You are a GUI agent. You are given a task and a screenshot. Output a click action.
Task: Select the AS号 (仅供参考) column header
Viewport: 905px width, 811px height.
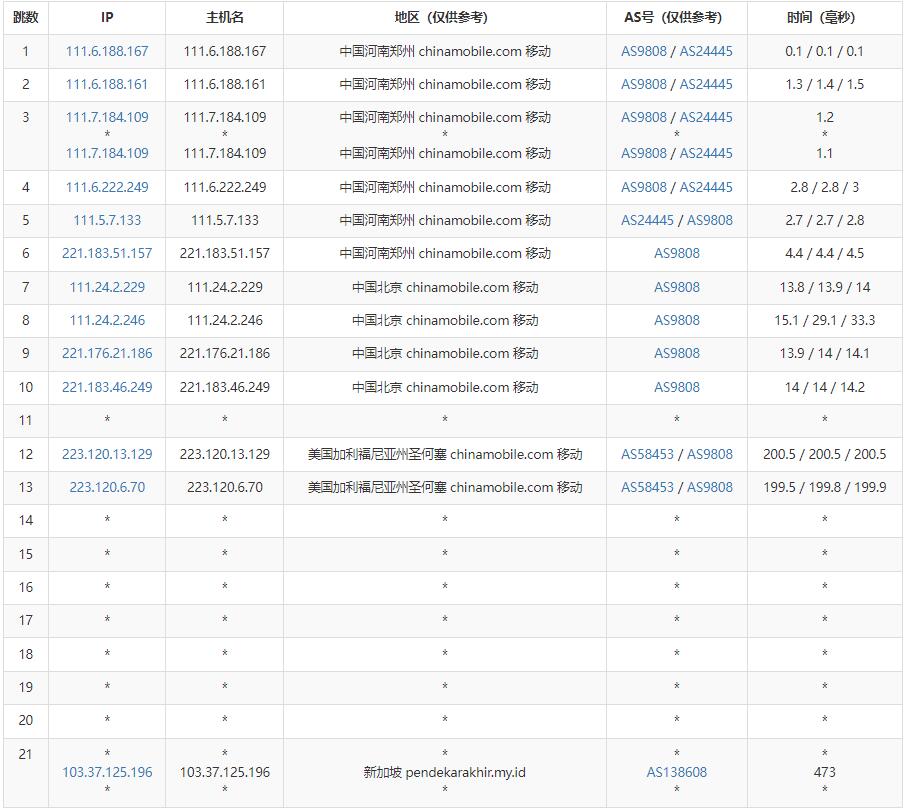pyautogui.click(x=676, y=17)
